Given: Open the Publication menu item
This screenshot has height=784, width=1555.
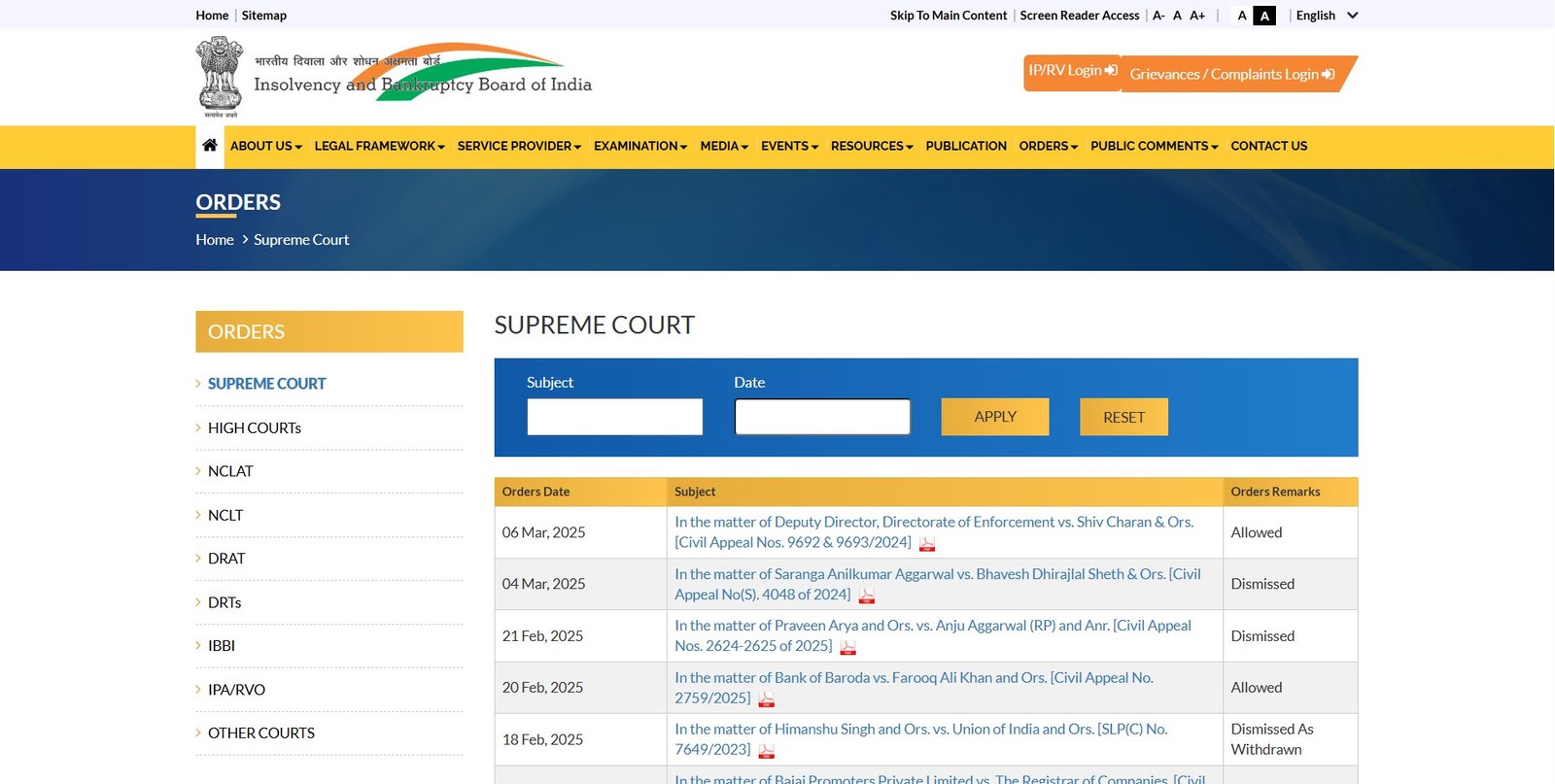Looking at the screenshot, I should click(x=965, y=146).
